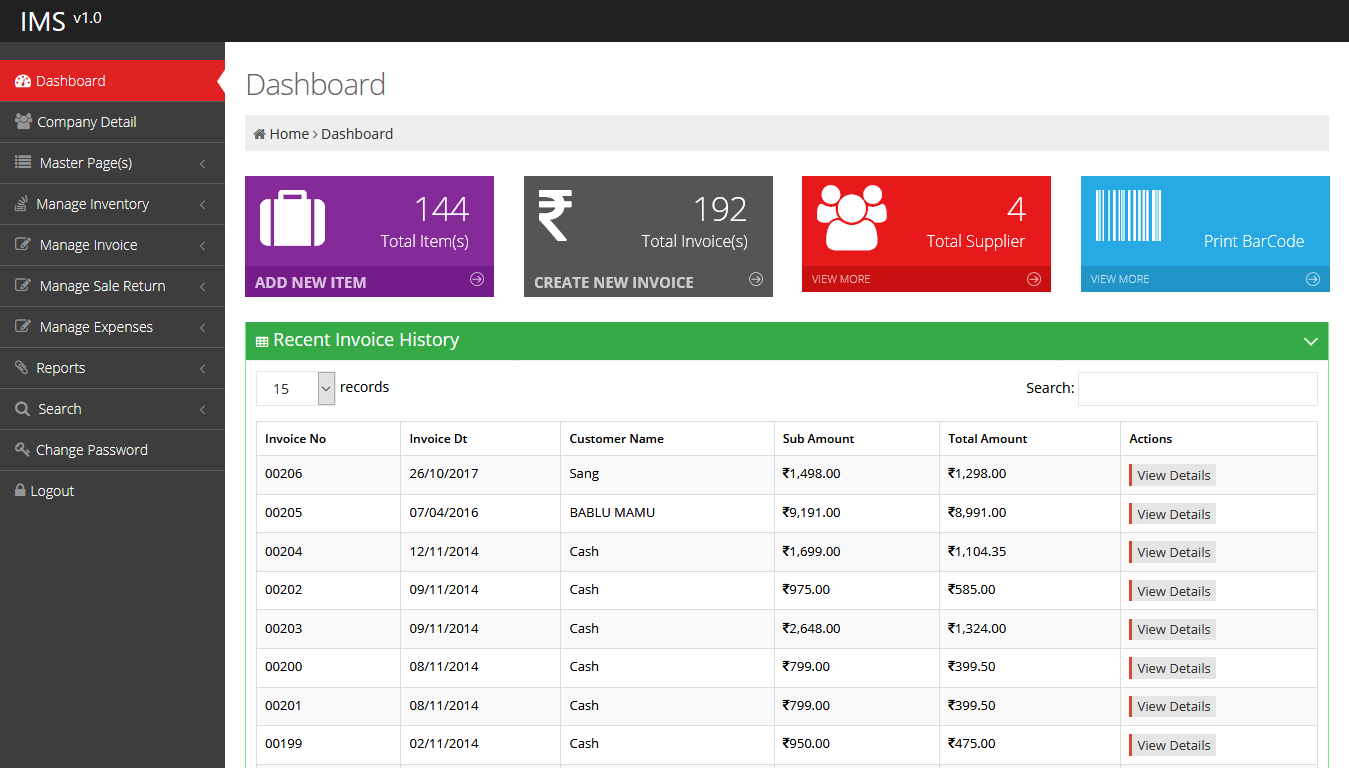Click the people icon on Total Supplier card

pos(851,217)
